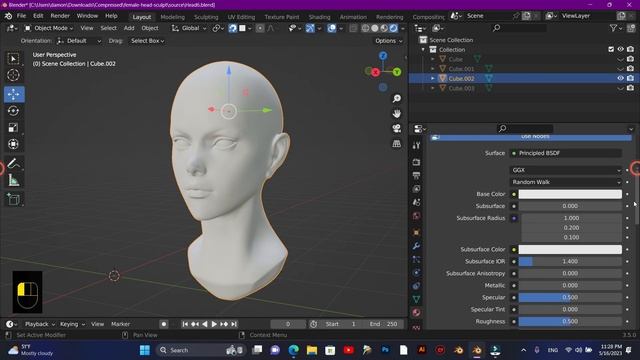Activate the 3D Cursor tool
The height and width of the screenshot is (360, 640).
(x=13, y=75)
